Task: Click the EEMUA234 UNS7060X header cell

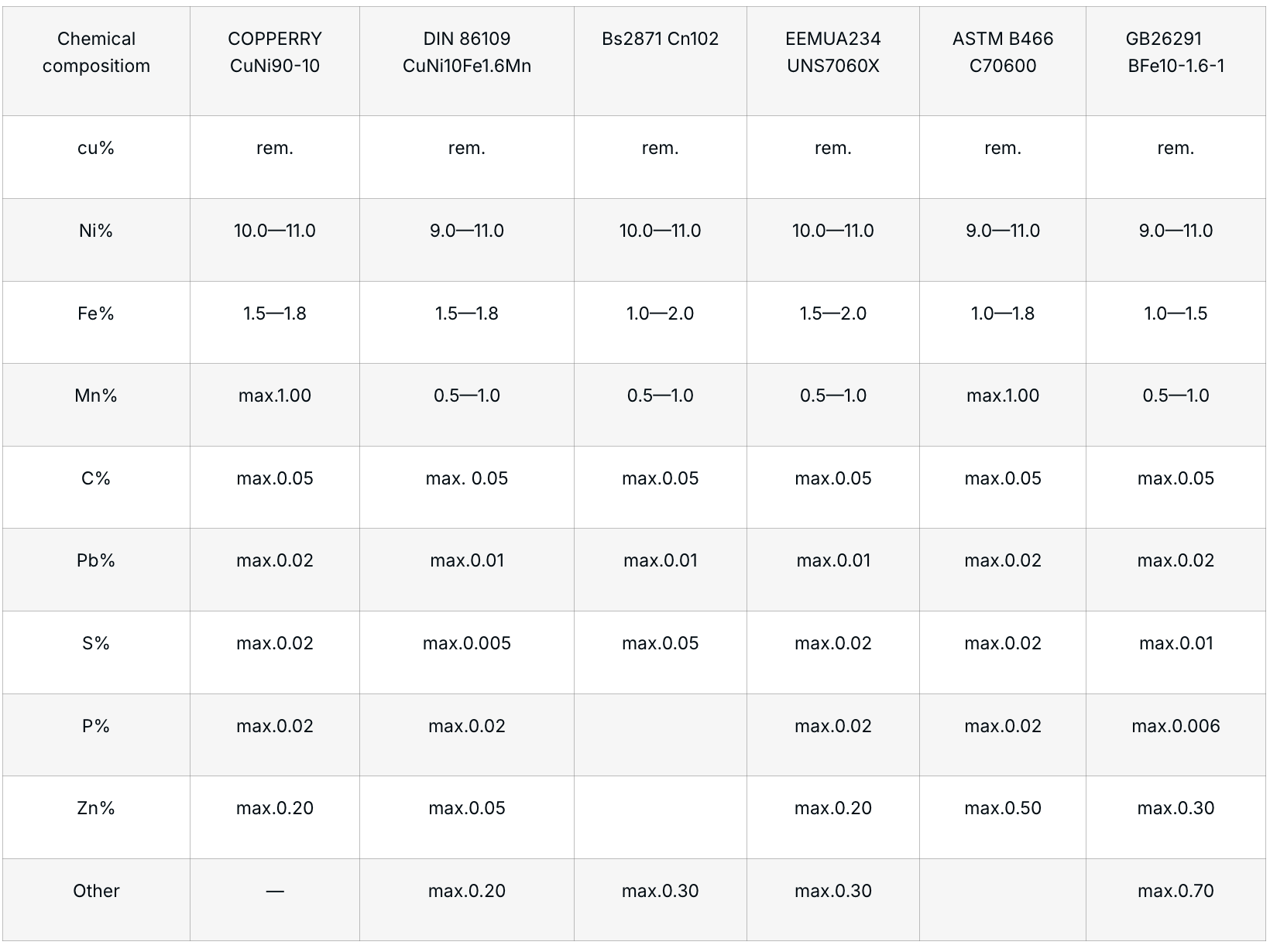Action: [x=833, y=53]
